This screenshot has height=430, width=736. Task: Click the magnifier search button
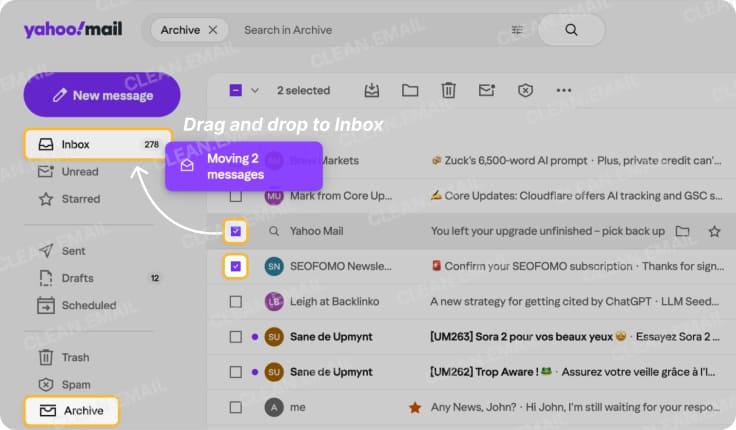click(x=571, y=30)
